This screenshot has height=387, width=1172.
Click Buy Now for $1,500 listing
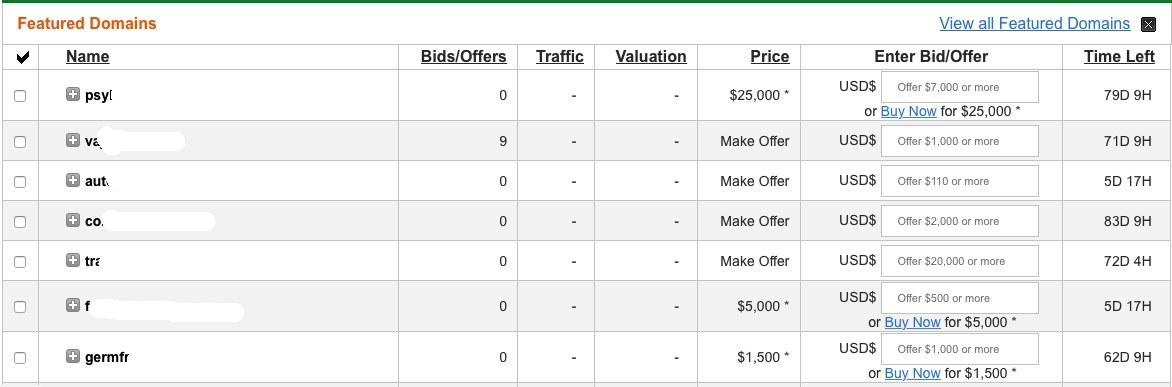click(912, 373)
